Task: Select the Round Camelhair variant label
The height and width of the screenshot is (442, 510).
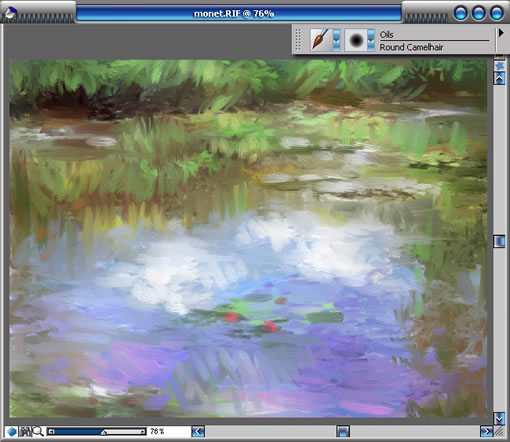Action: pyautogui.click(x=411, y=47)
